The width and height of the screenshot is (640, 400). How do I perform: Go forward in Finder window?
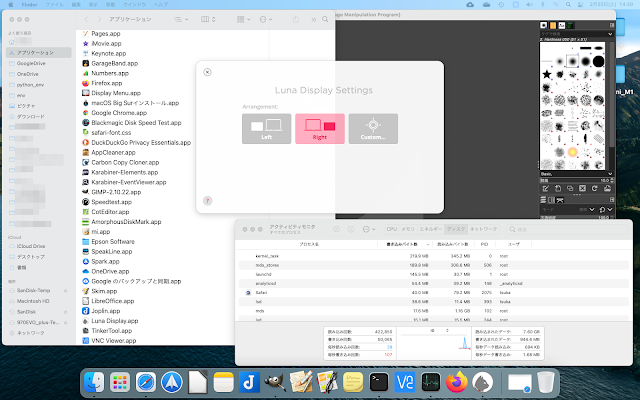(99, 19)
